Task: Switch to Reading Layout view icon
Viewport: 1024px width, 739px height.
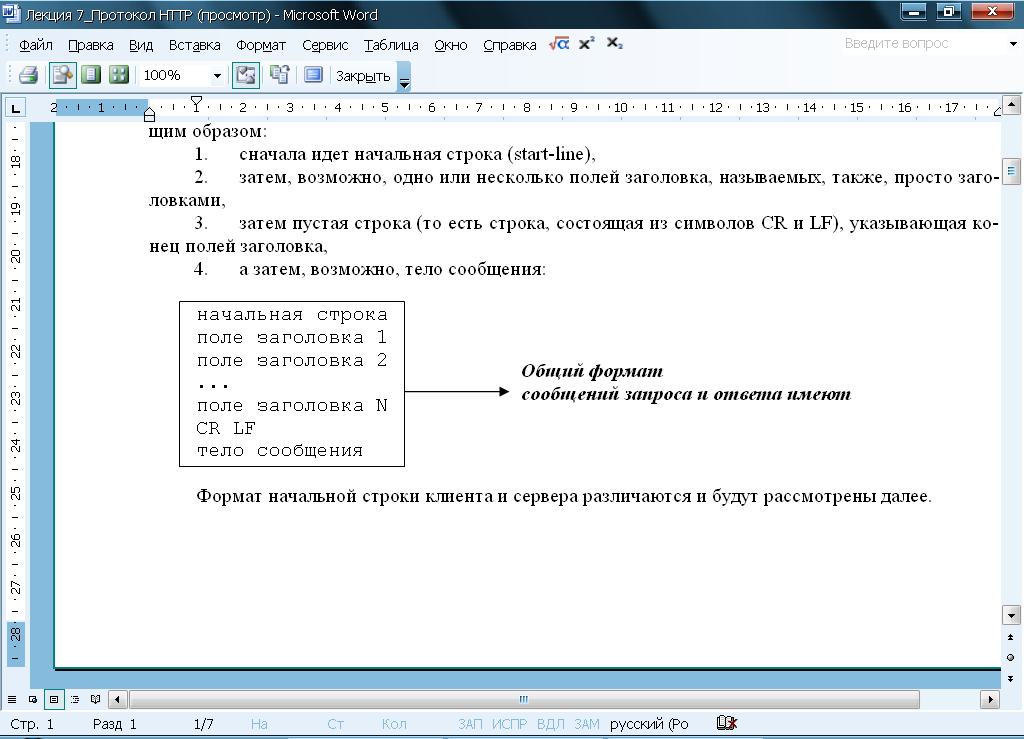Action: [95, 699]
